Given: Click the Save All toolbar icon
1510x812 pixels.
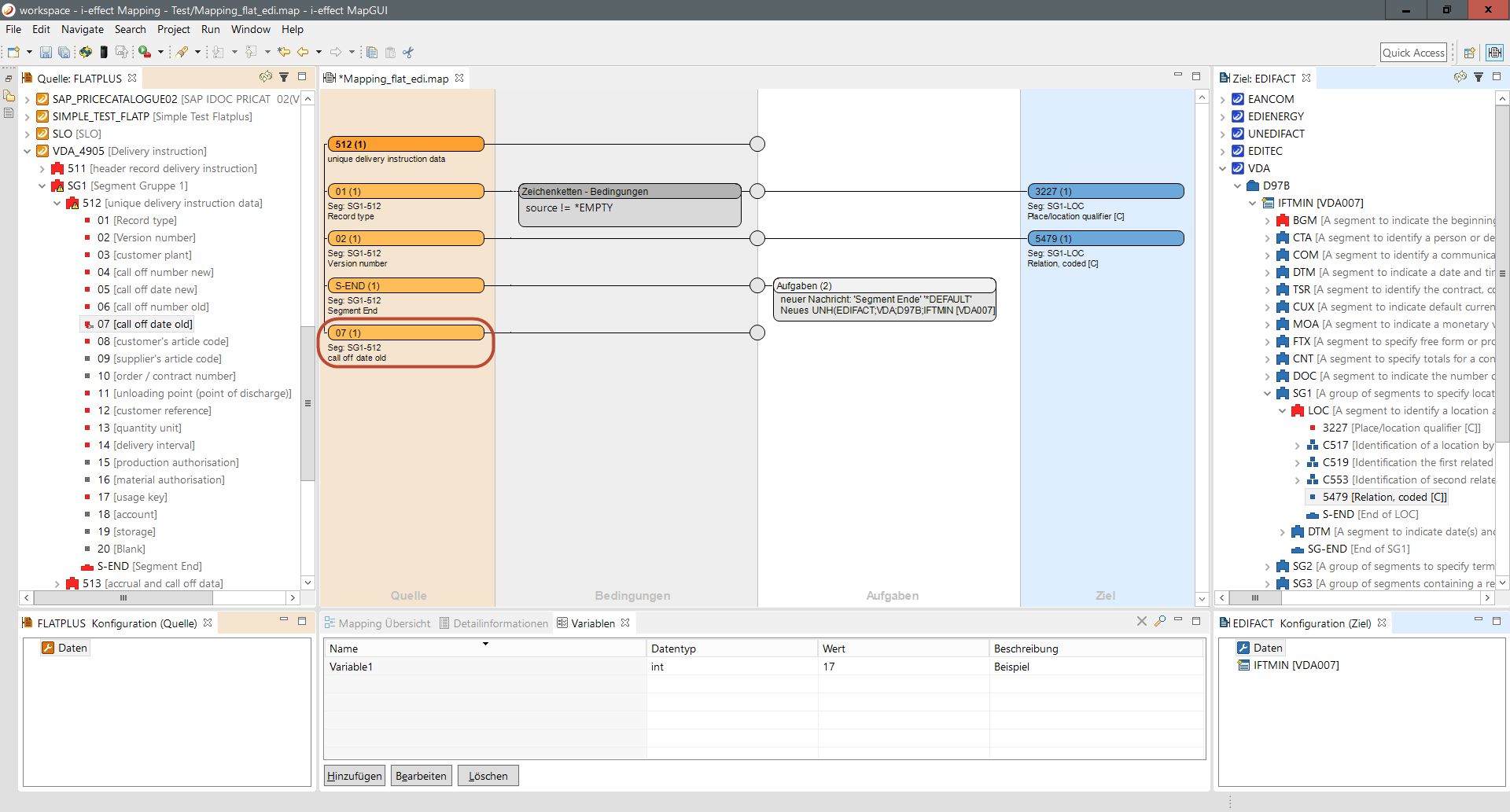Looking at the screenshot, I should (64, 53).
